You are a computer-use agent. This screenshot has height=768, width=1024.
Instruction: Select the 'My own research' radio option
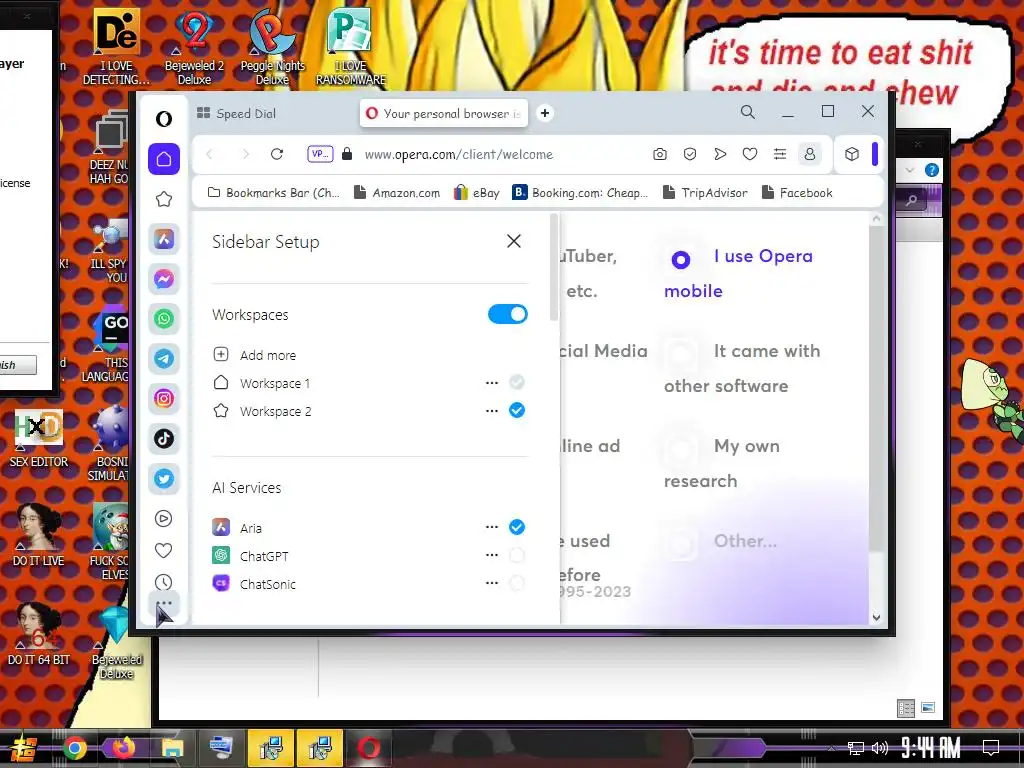click(x=680, y=450)
